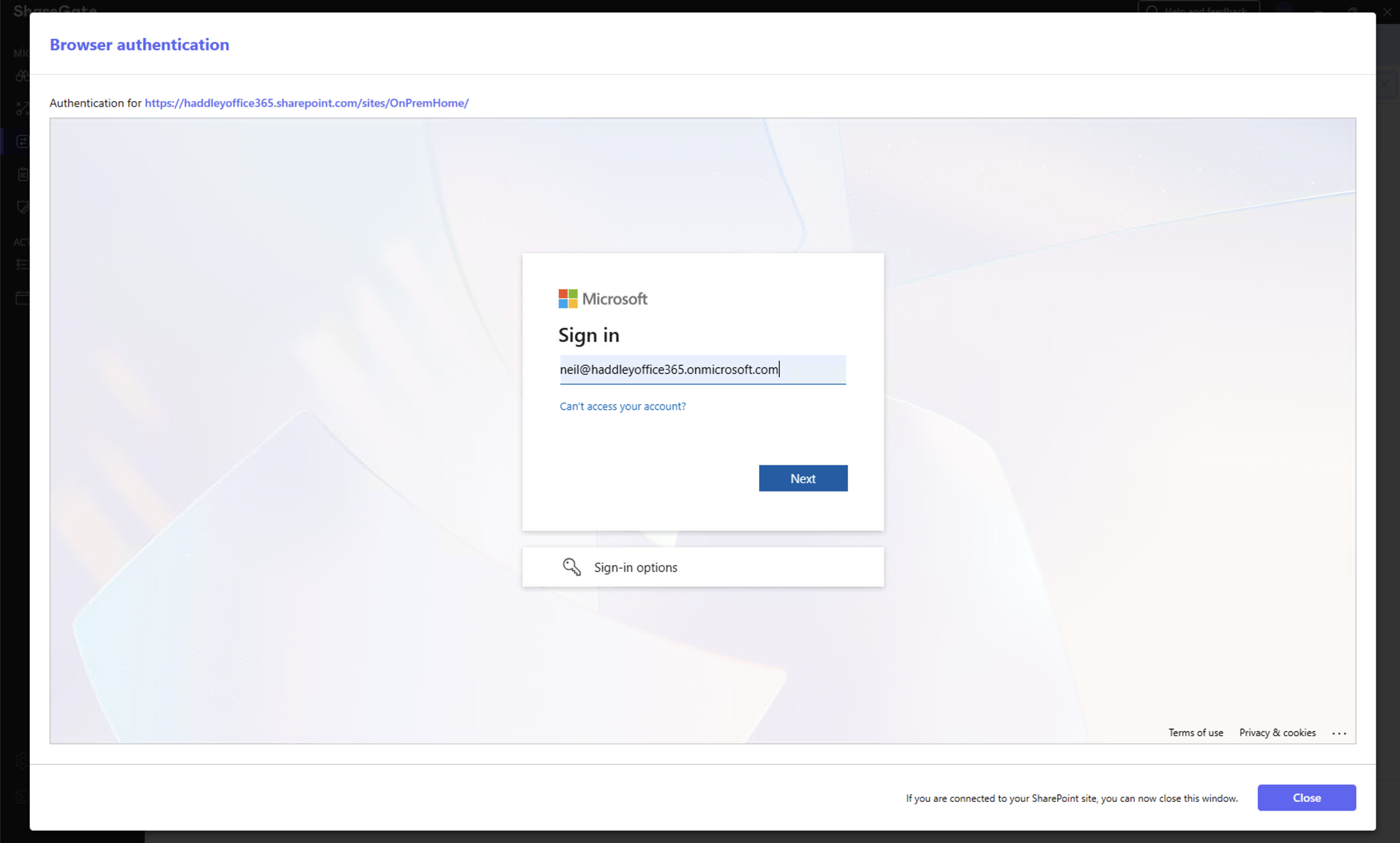Click the Next button to sign in
This screenshot has width=1400, height=843.
803,478
